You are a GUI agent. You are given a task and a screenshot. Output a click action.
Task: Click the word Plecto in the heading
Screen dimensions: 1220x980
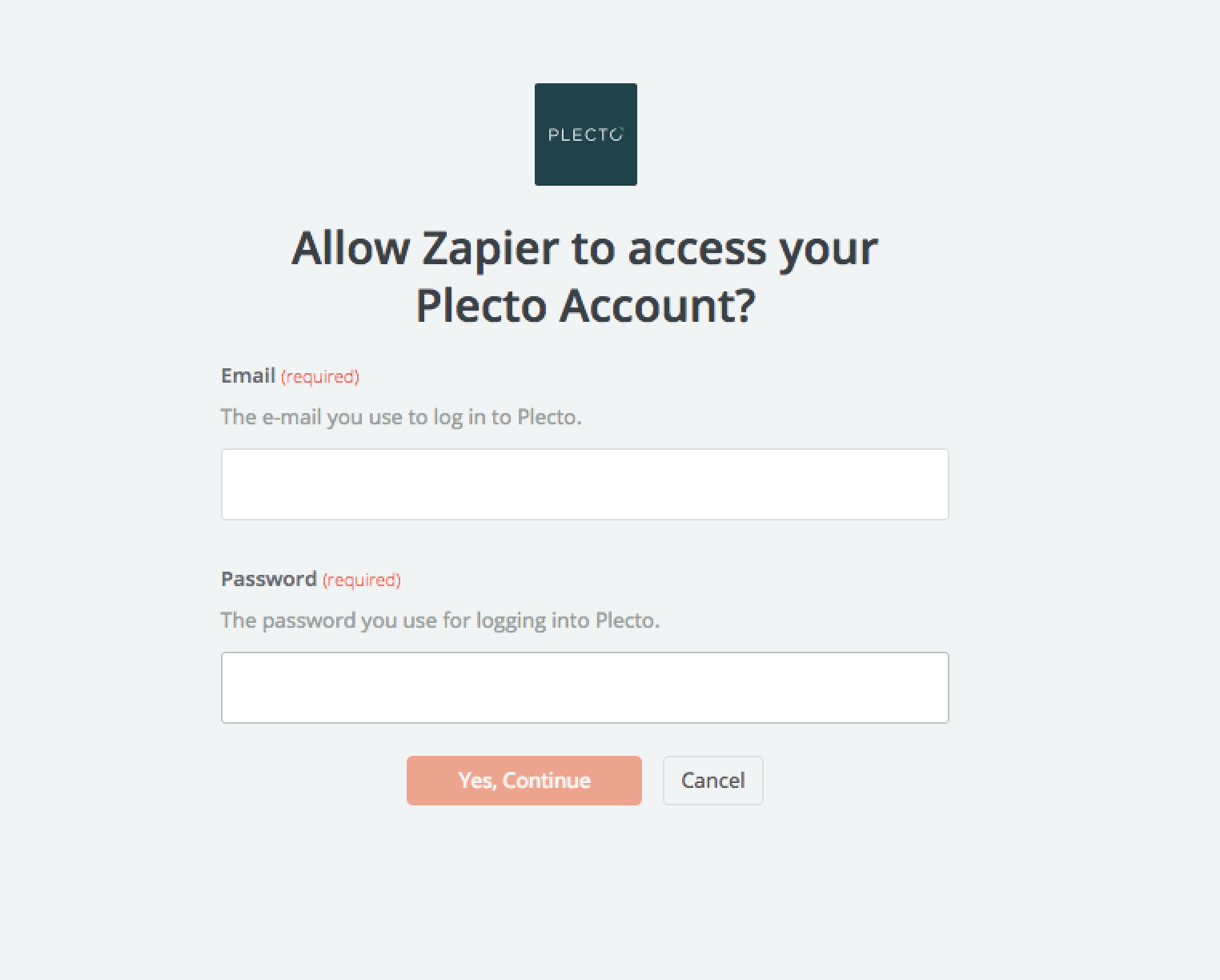(481, 305)
